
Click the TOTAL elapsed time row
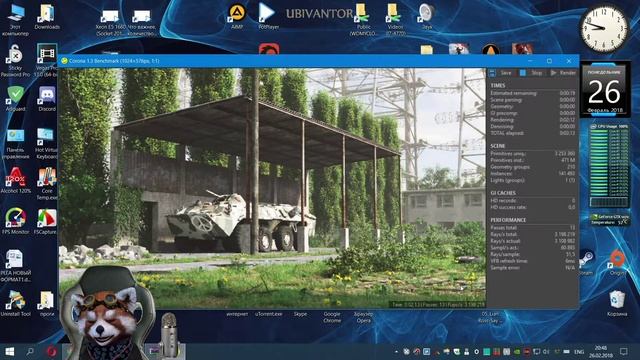coord(533,133)
